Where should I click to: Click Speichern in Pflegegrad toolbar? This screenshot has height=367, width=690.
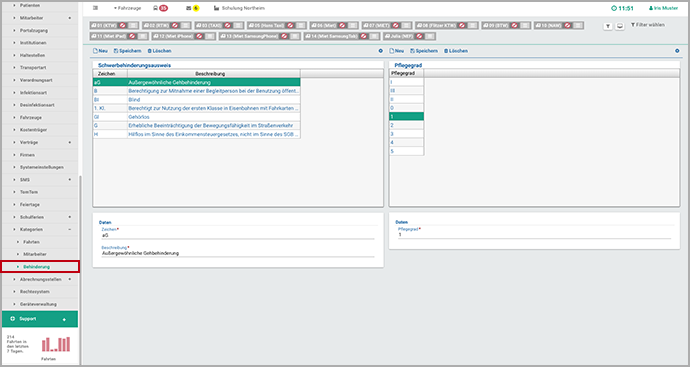coord(424,51)
